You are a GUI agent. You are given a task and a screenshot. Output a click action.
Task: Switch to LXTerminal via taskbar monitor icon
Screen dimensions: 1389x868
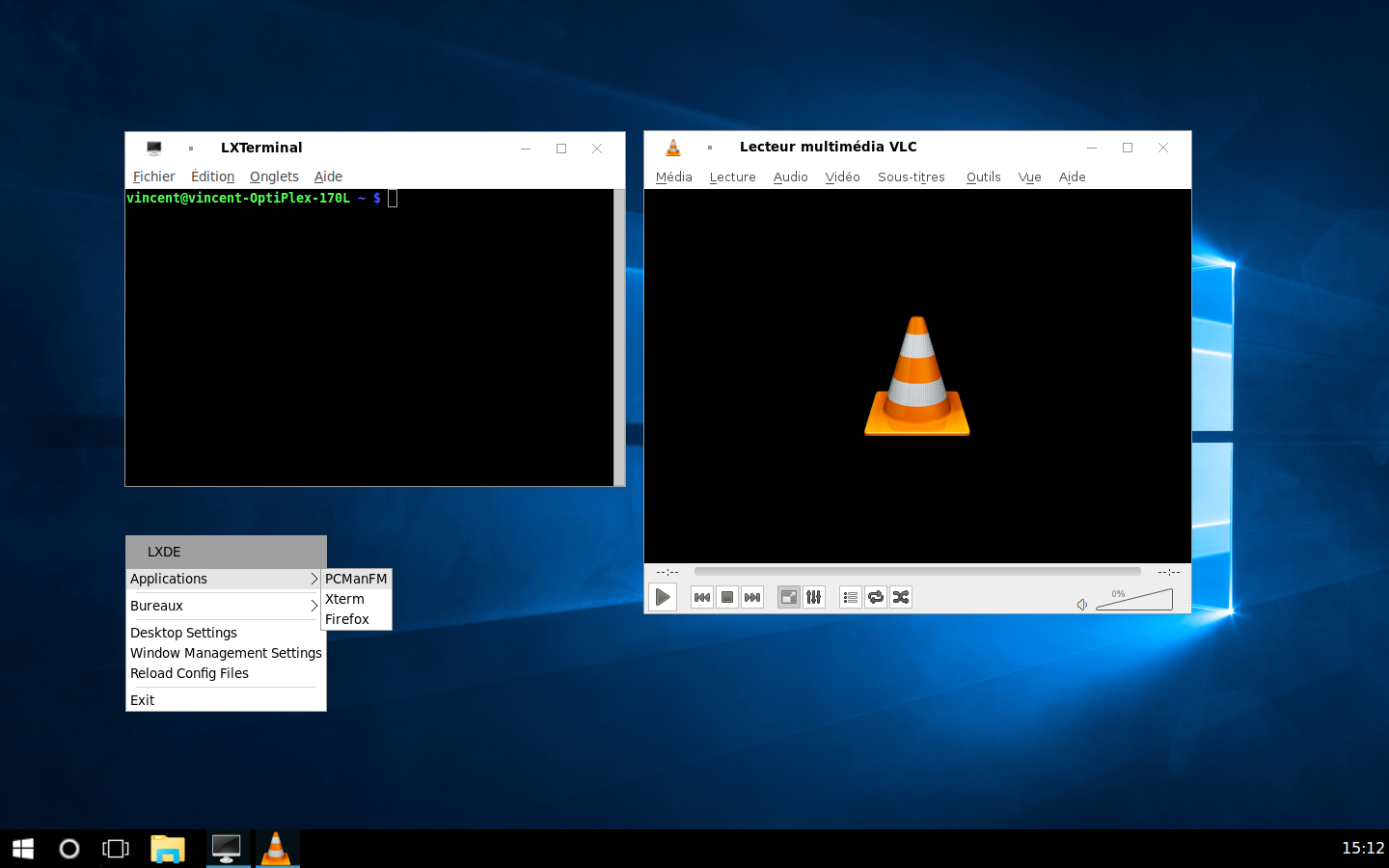(227, 849)
